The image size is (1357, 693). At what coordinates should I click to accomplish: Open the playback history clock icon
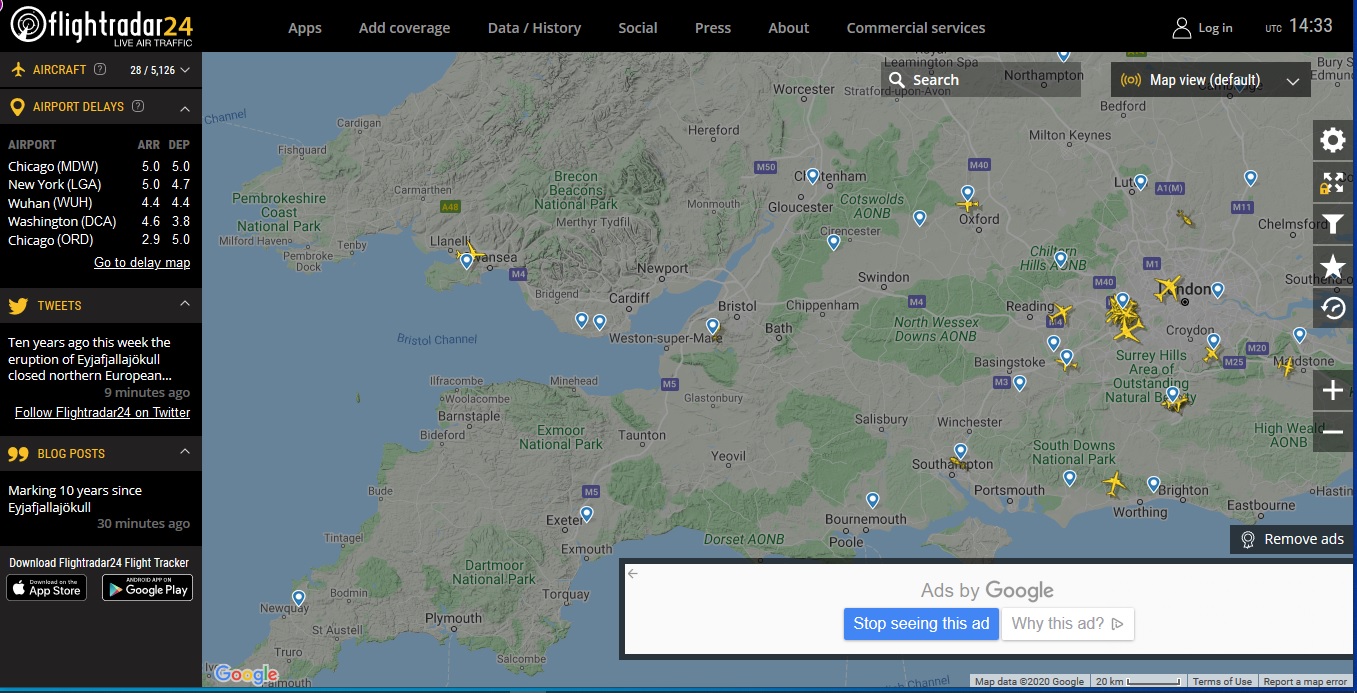click(1332, 308)
